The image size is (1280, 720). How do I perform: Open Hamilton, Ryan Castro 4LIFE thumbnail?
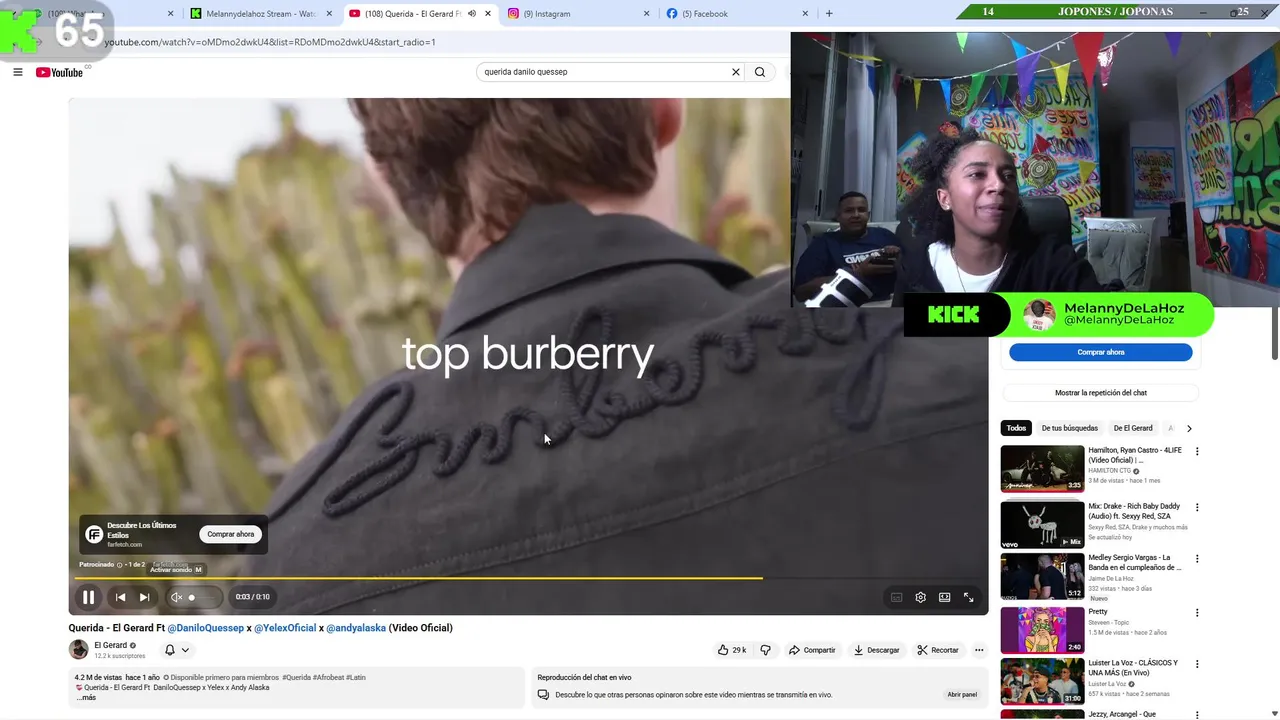click(x=1042, y=468)
